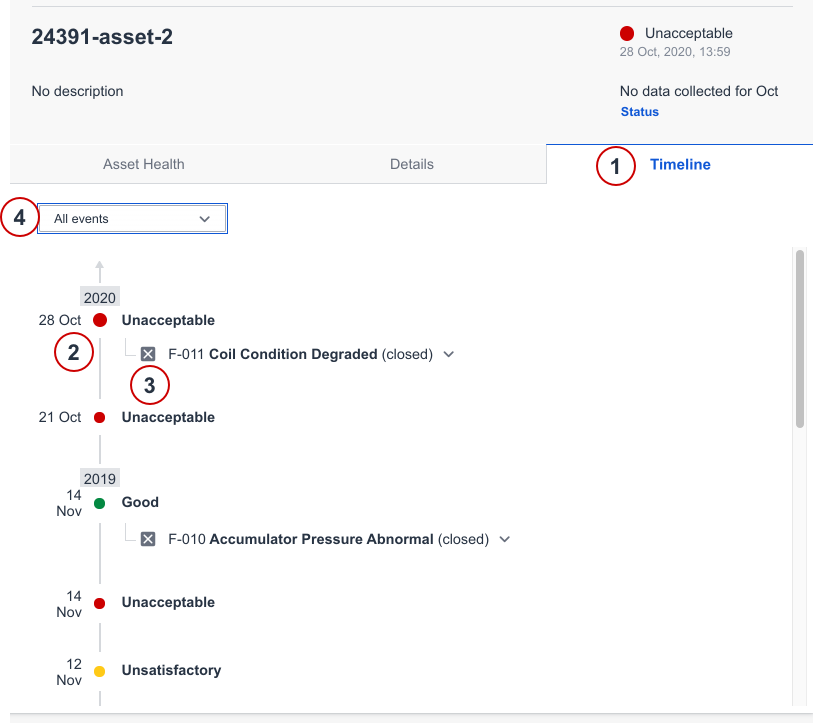The width and height of the screenshot is (813, 723).
Task: Expand the F-011 Coil Condition Degraded entry
Action: pos(448,354)
